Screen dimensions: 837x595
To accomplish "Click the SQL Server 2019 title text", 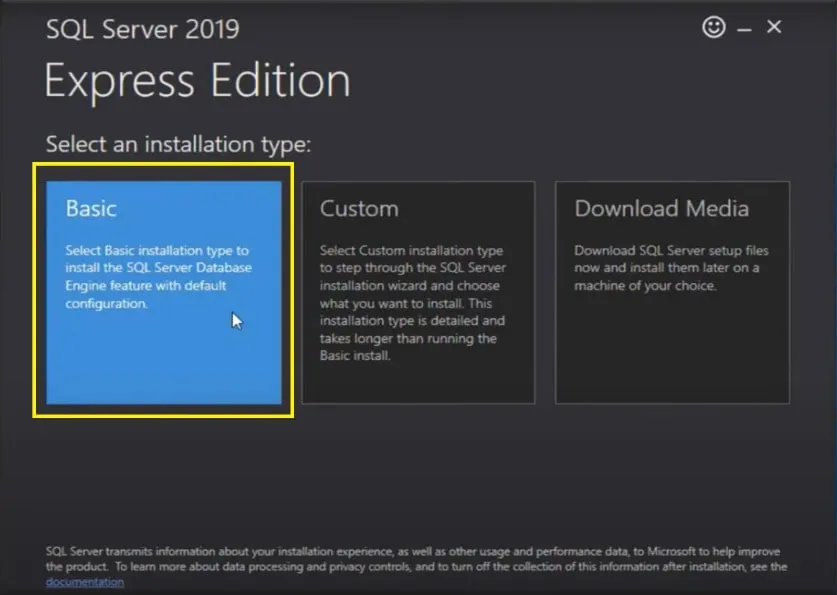I will click(x=142, y=29).
